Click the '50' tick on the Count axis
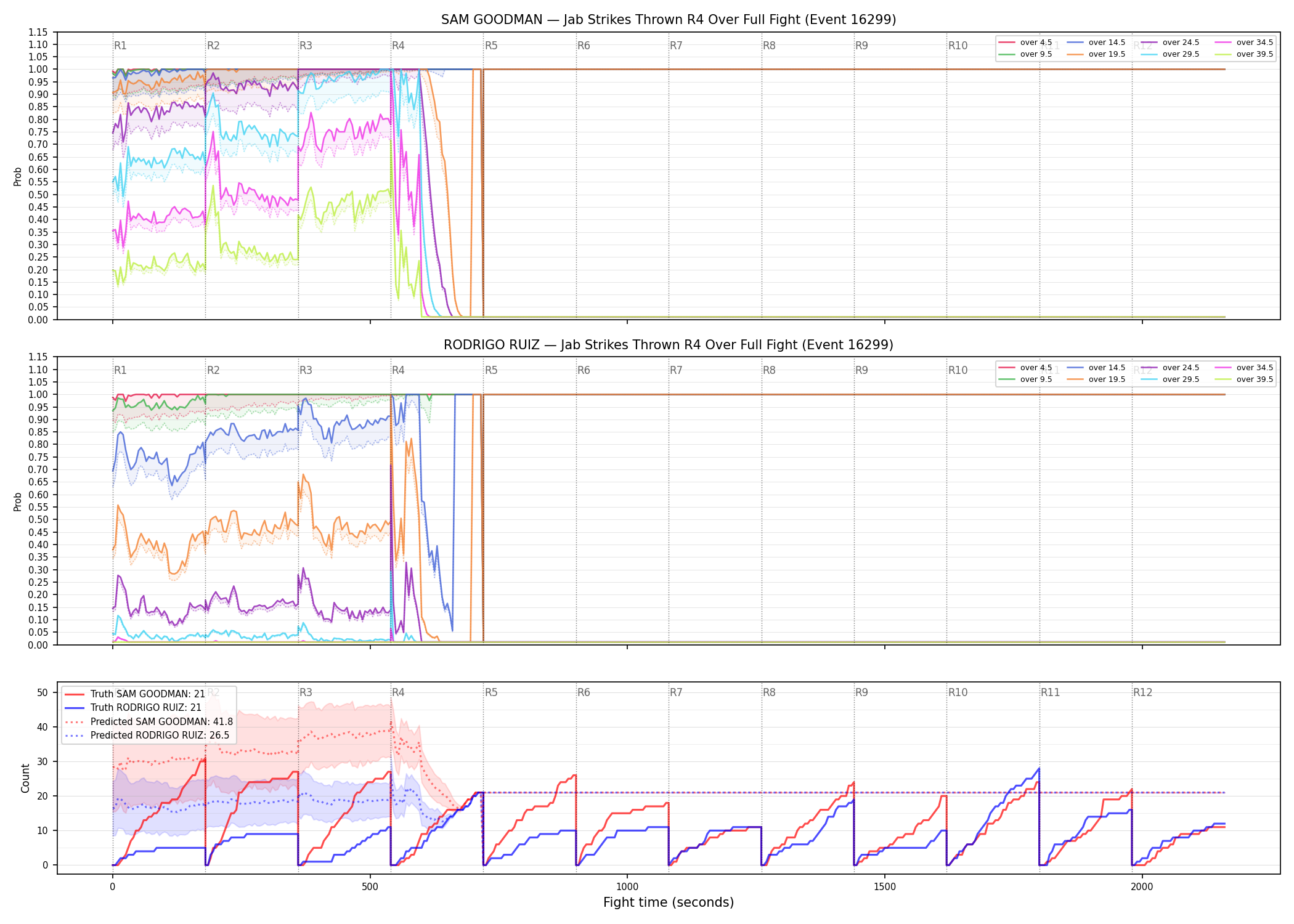 tap(43, 693)
